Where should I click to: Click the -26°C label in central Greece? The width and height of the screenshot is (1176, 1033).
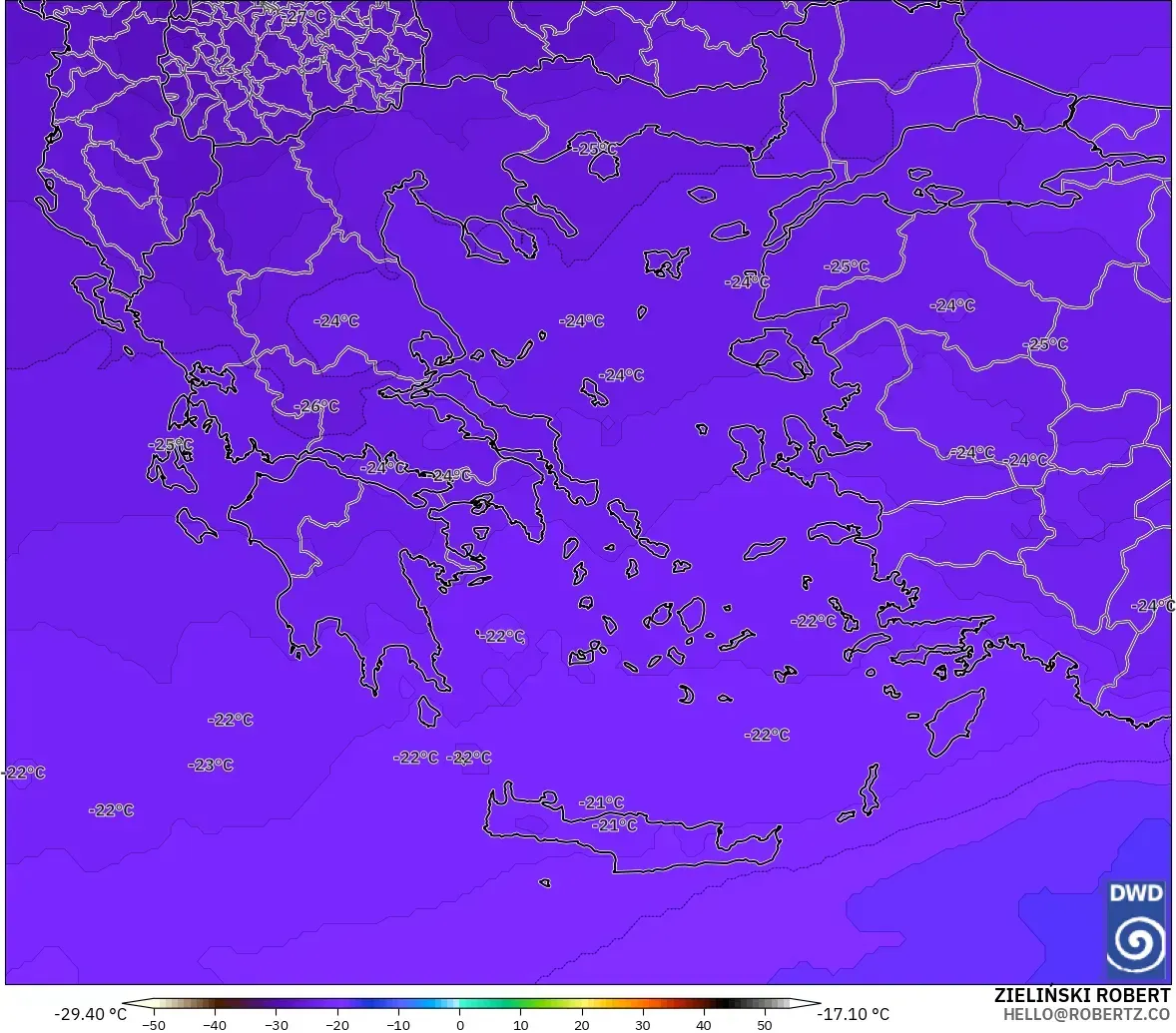[316, 406]
